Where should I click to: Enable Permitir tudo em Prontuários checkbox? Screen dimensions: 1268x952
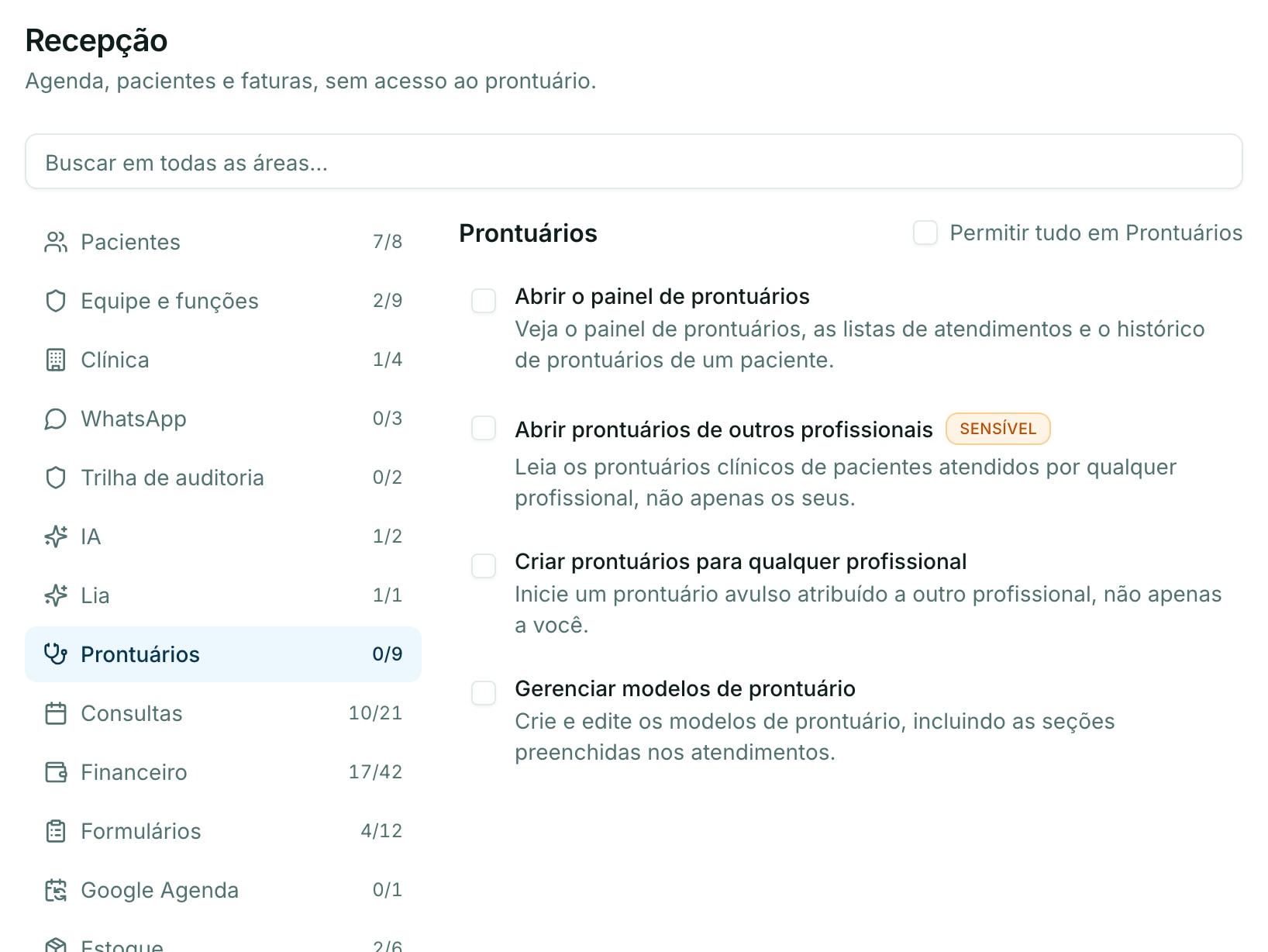[925, 233]
